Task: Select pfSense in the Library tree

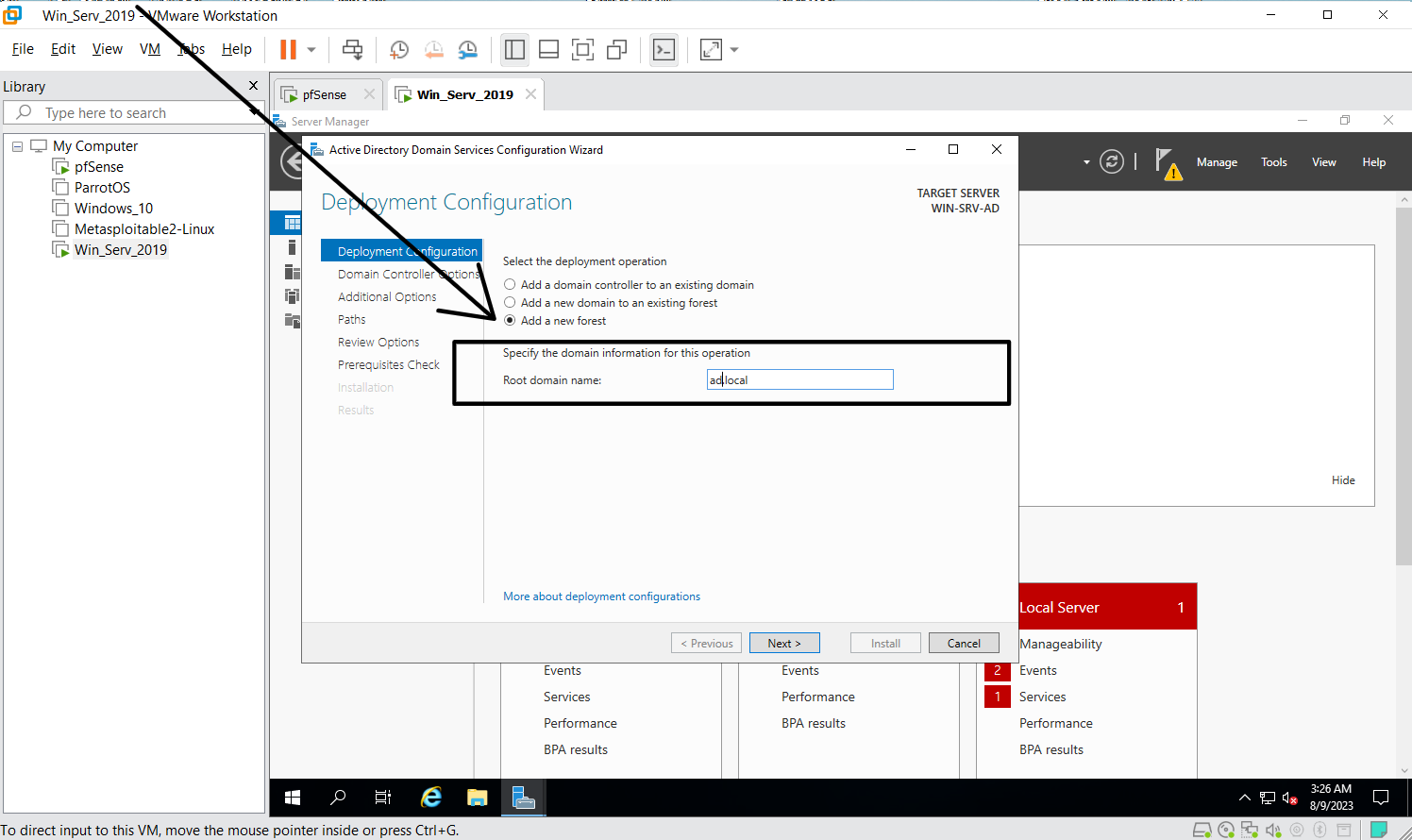Action: pos(99,167)
